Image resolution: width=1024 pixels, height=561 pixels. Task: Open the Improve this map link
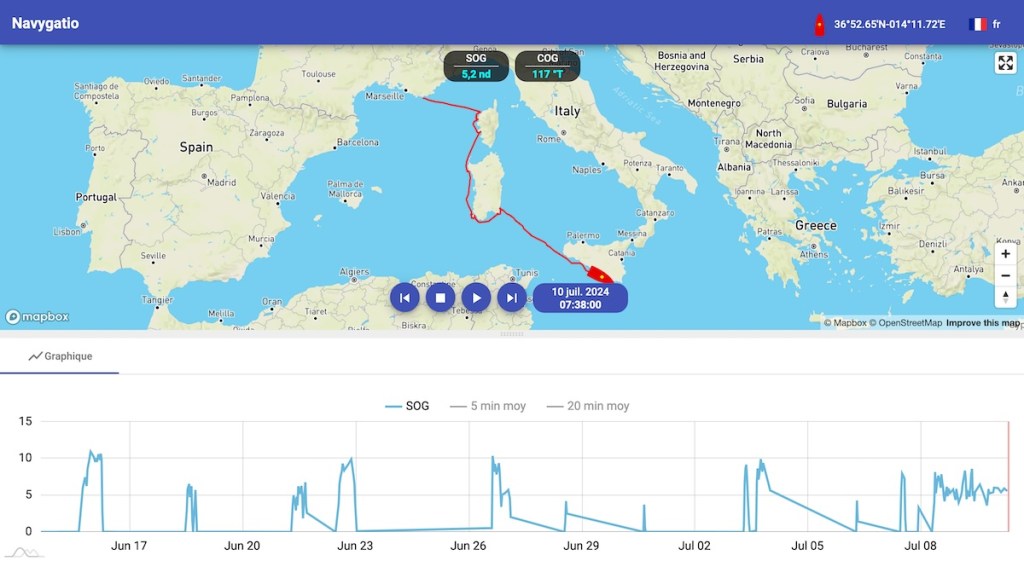[982, 323]
